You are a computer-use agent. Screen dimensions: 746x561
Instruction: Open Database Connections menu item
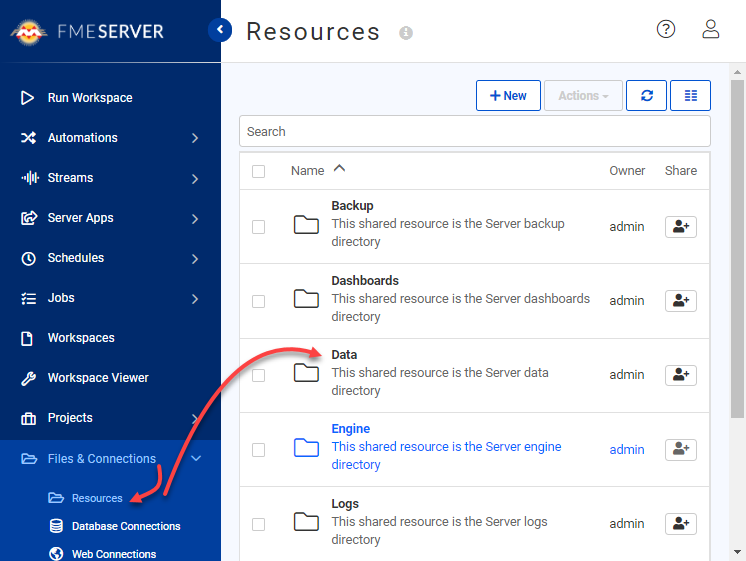tap(126, 526)
